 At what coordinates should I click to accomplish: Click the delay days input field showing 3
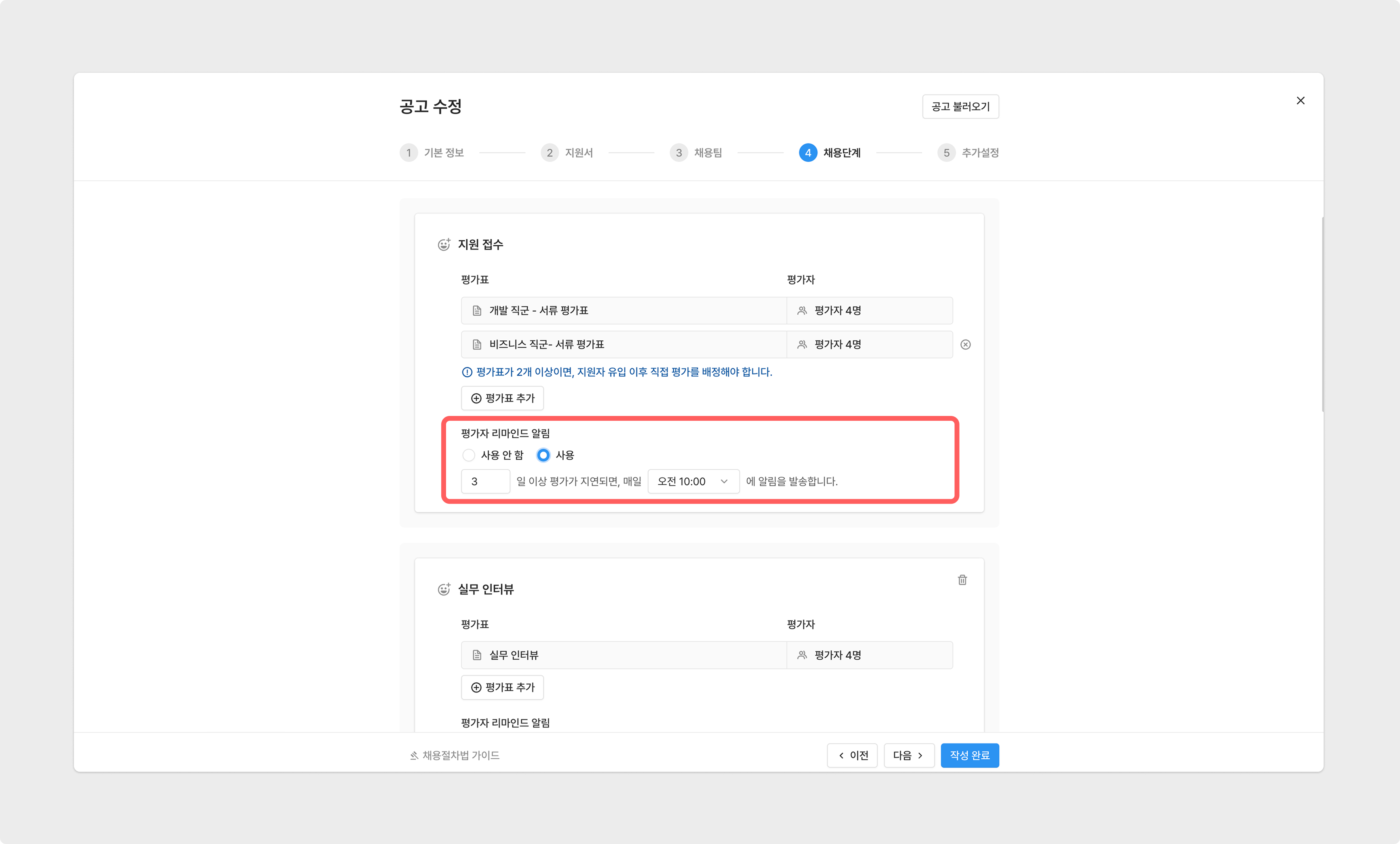click(485, 481)
